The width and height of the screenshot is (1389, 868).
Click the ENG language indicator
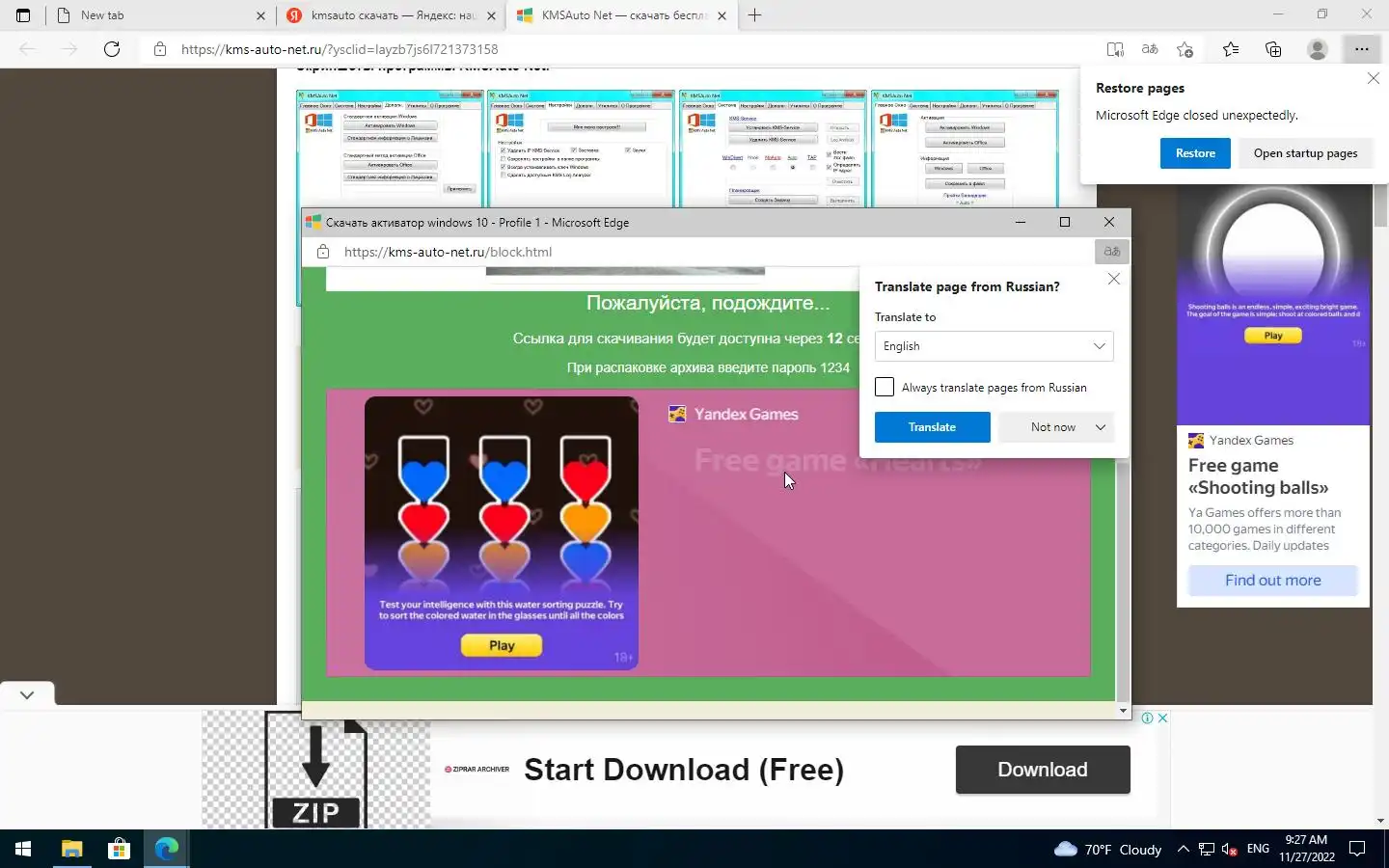(1258, 849)
